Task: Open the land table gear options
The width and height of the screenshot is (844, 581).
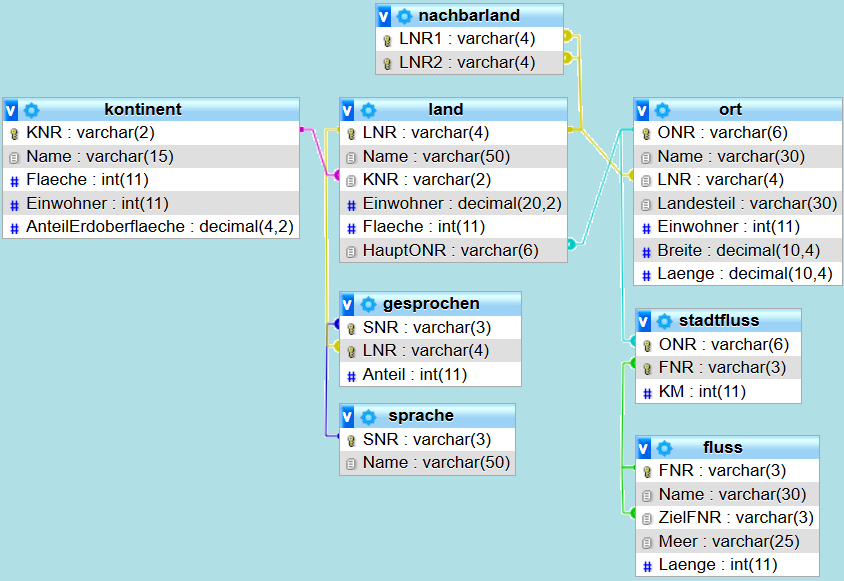Action: point(368,110)
